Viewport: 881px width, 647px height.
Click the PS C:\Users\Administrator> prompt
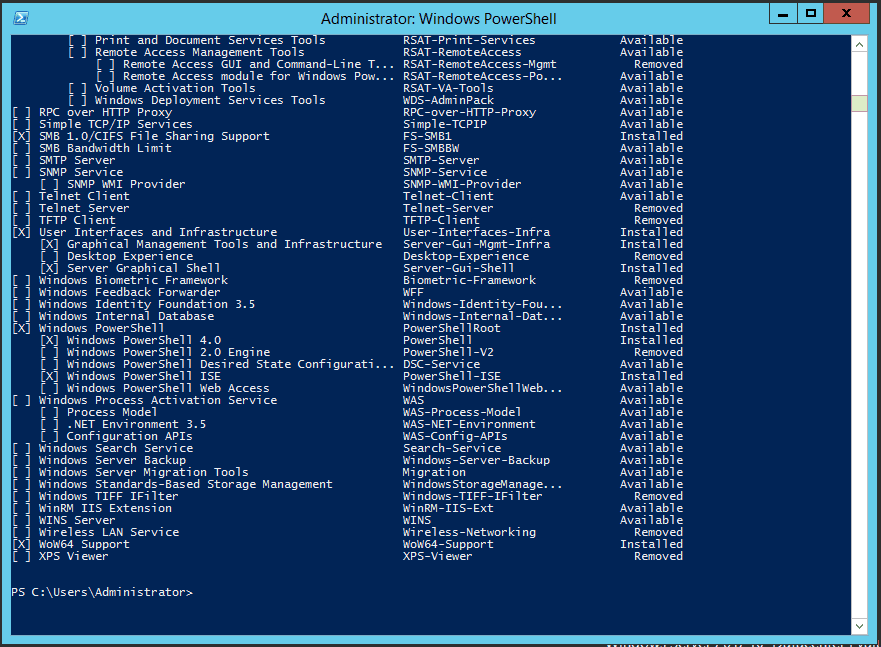coord(102,592)
